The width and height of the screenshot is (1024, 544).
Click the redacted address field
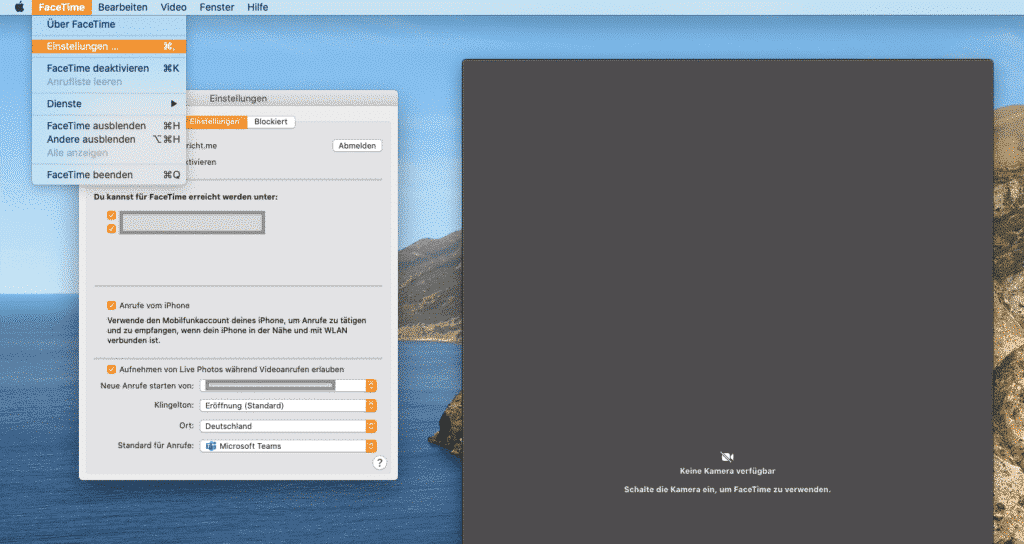point(193,223)
